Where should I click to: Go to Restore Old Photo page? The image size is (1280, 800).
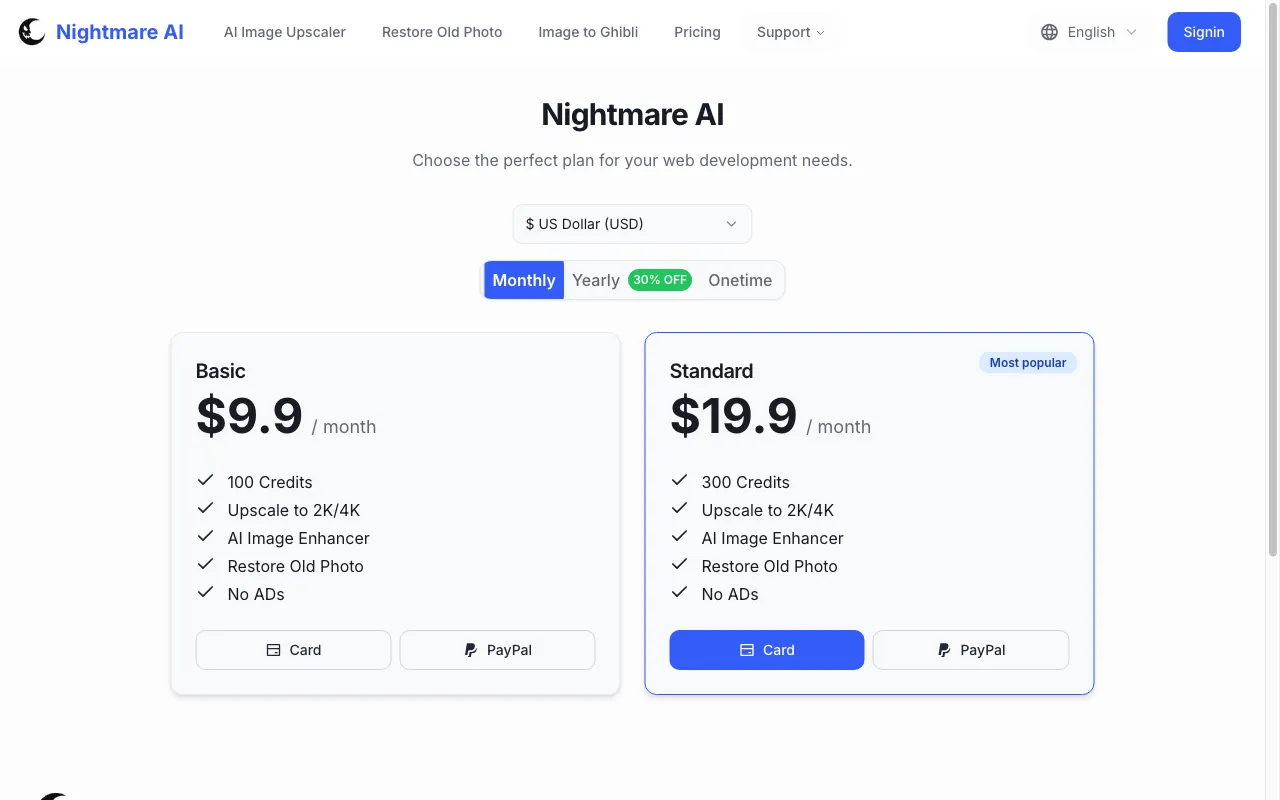442,32
